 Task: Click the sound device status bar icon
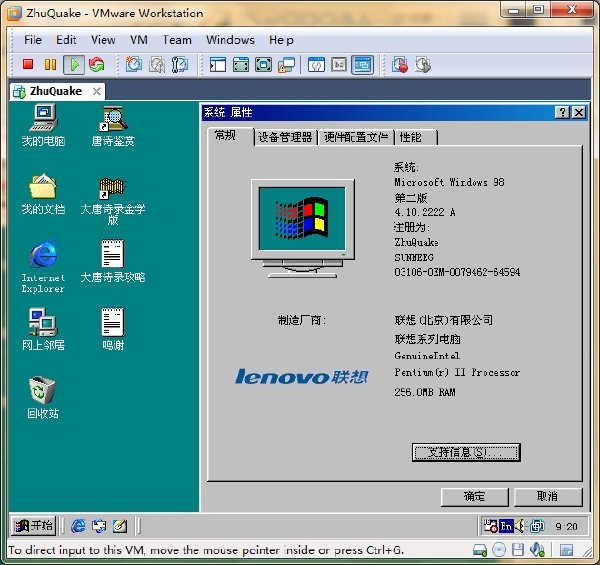coord(537,550)
